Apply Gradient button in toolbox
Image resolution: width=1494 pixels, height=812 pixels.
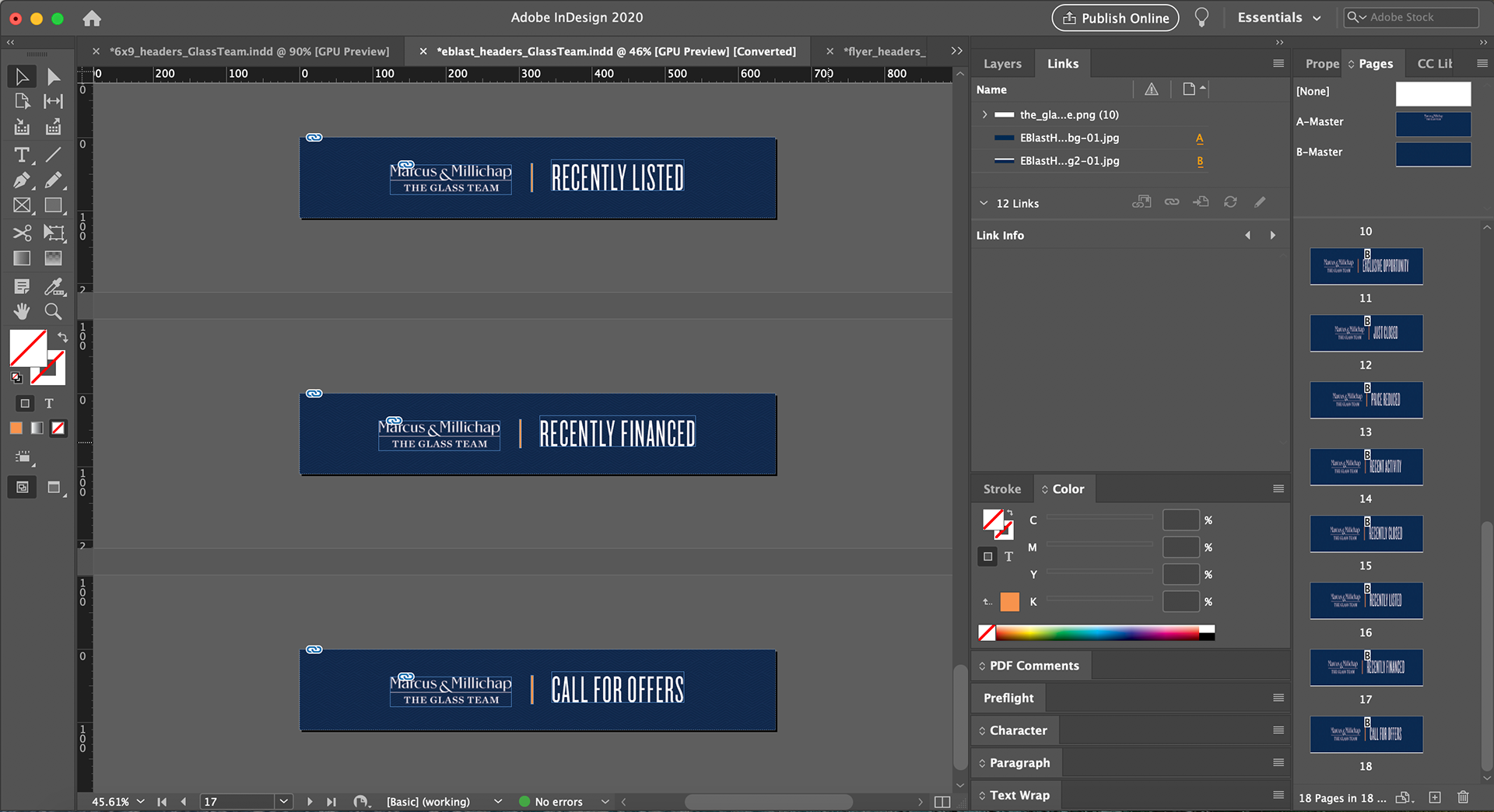coord(37,428)
